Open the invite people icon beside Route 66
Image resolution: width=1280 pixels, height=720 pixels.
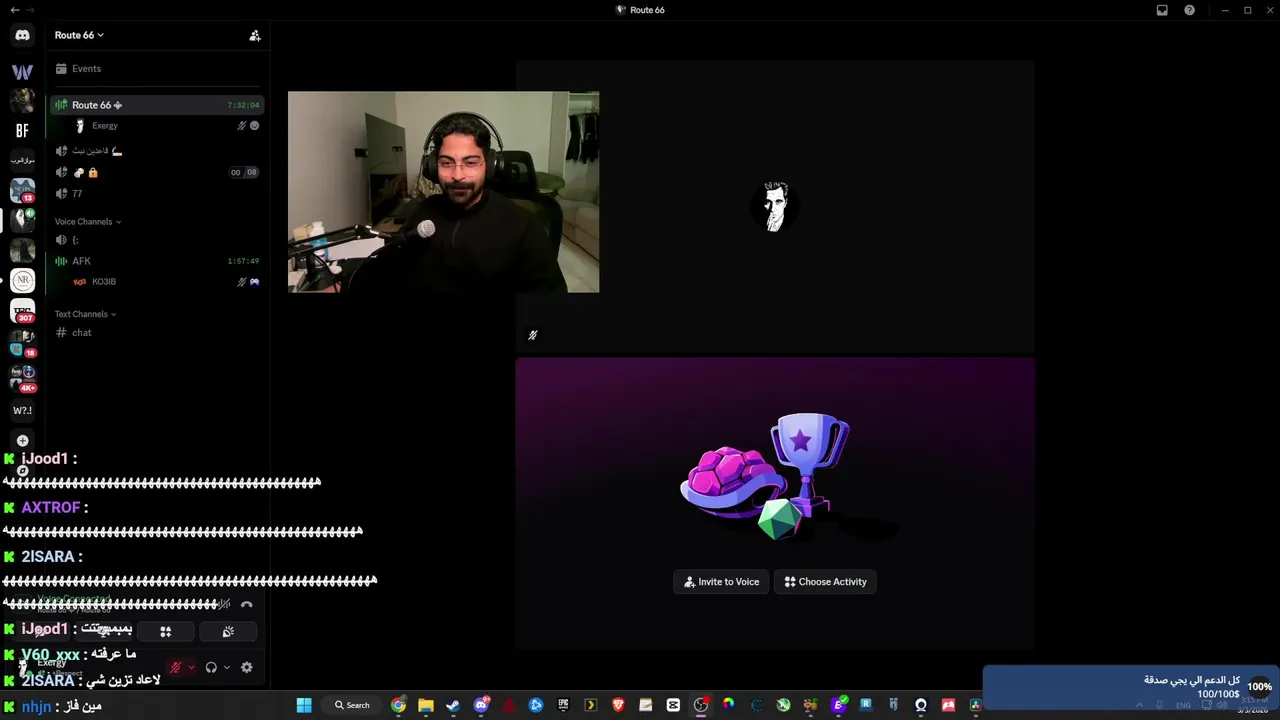point(255,35)
